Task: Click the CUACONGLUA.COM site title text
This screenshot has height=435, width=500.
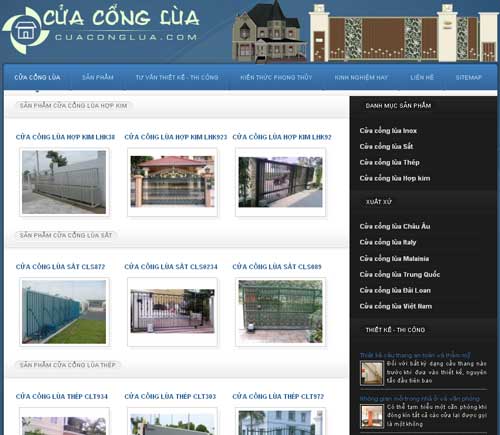Action: point(126,37)
